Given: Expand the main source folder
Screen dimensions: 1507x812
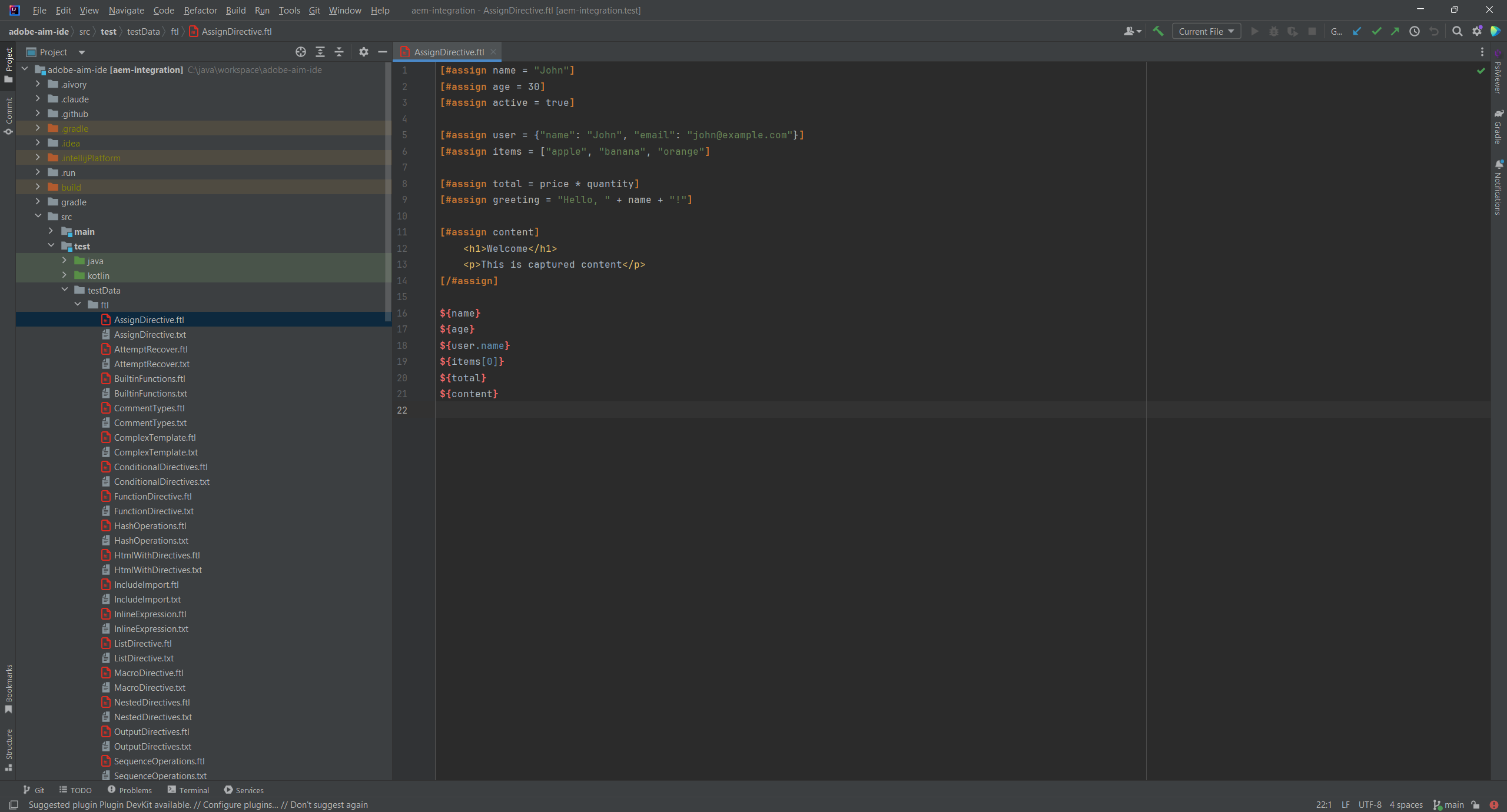Looking at the screenshot, I should coord(51,231).
